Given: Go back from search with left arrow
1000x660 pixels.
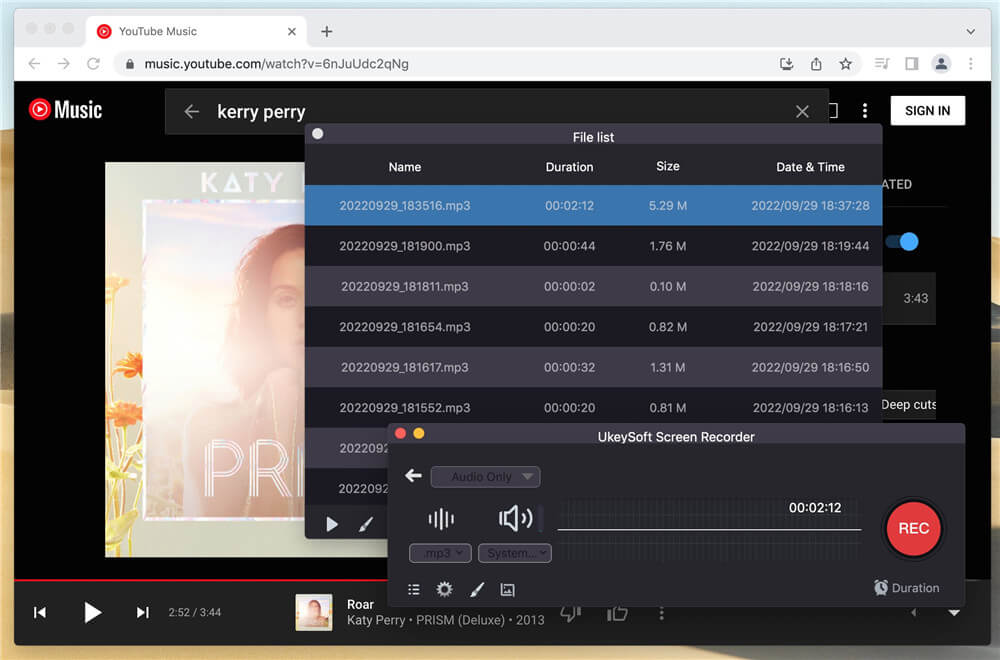Looking at the screenshot, I should 191,112.
